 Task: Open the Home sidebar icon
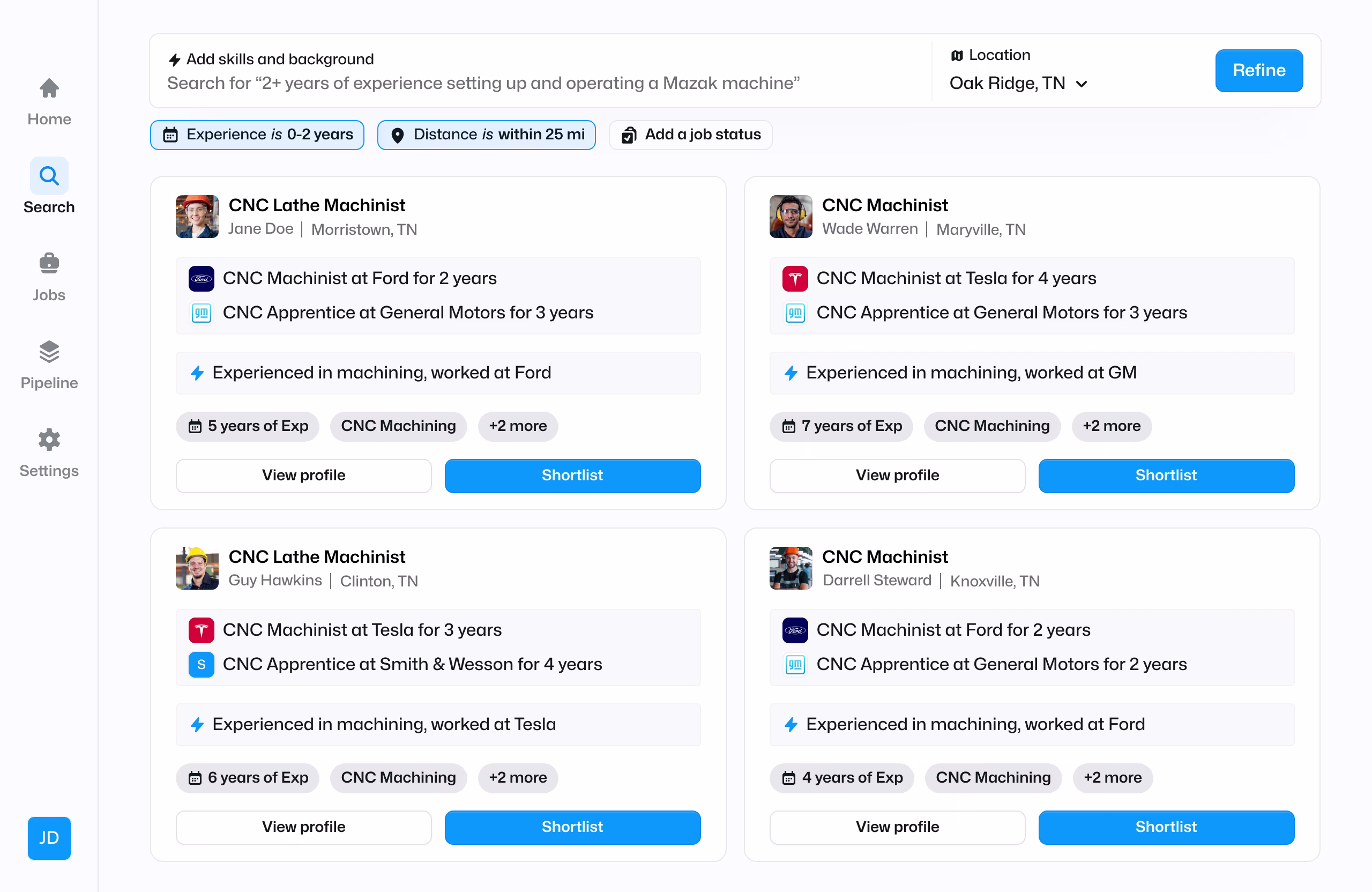pos(49,89)
